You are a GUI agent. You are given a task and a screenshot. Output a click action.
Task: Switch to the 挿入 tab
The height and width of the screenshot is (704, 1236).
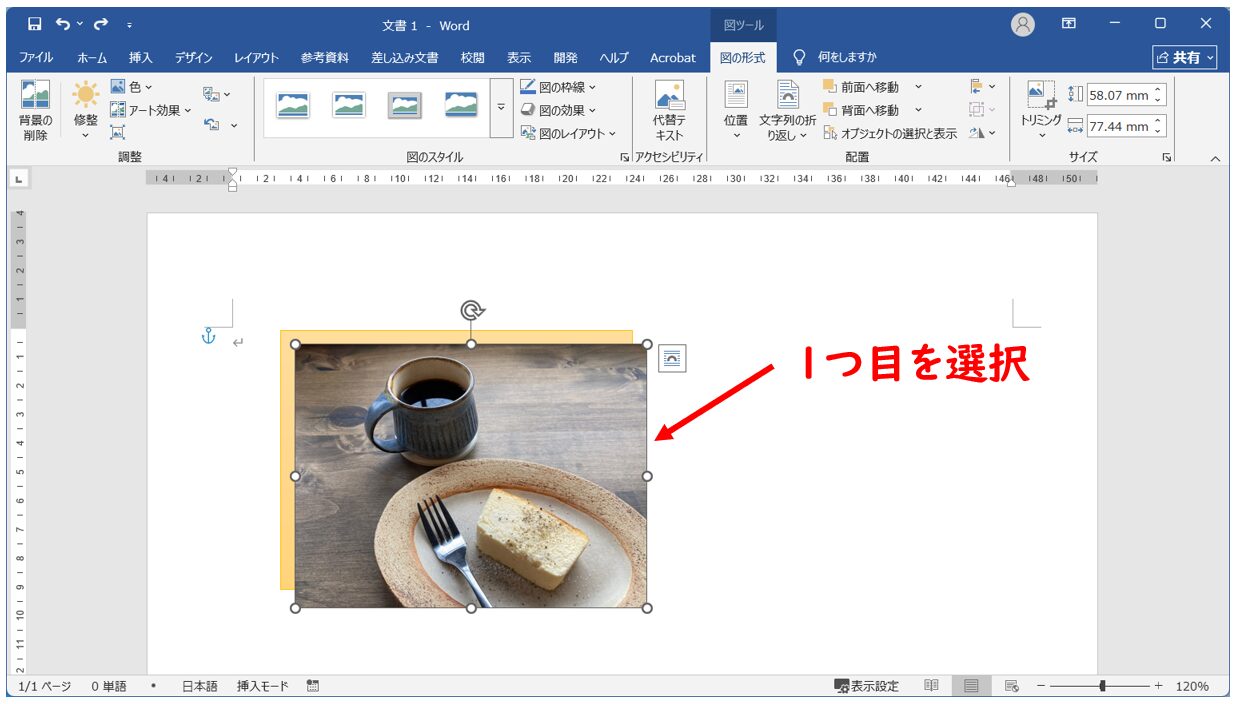140,58
